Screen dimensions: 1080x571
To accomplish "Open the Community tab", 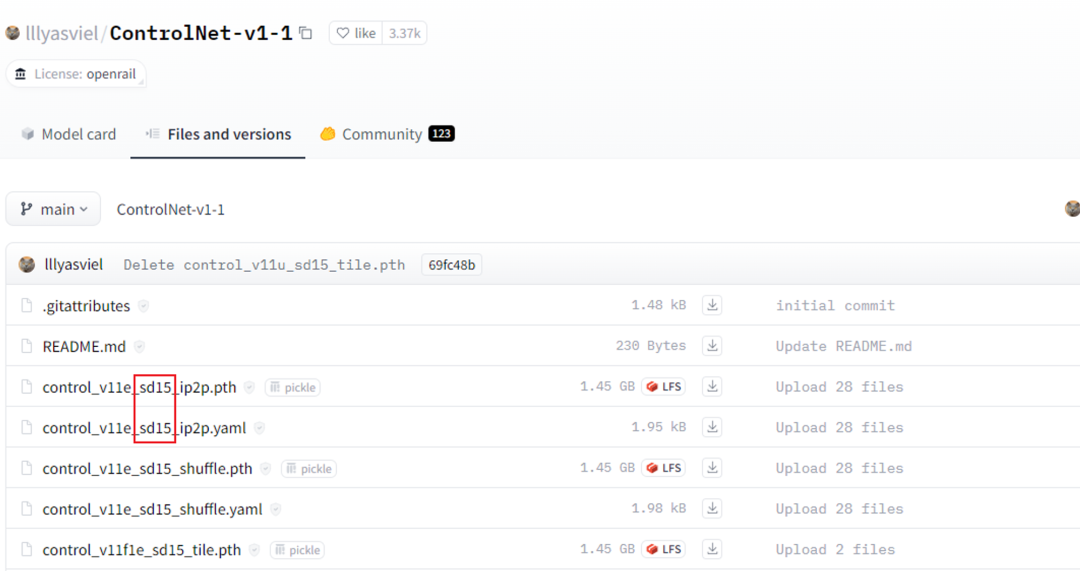I will [387, 134].
